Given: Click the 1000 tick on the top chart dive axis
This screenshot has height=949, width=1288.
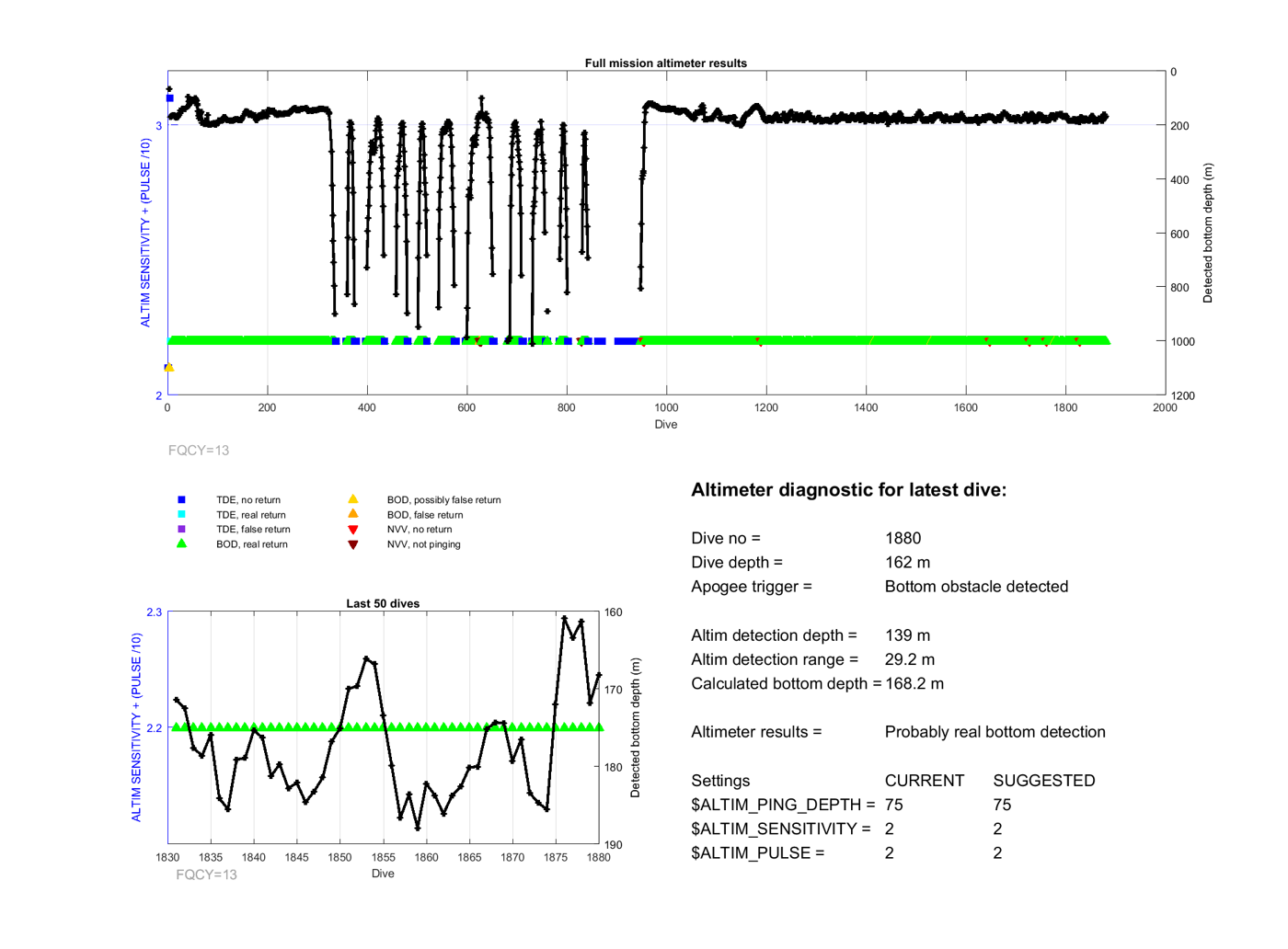Looking at the screenshot, I should coord(666,407).
